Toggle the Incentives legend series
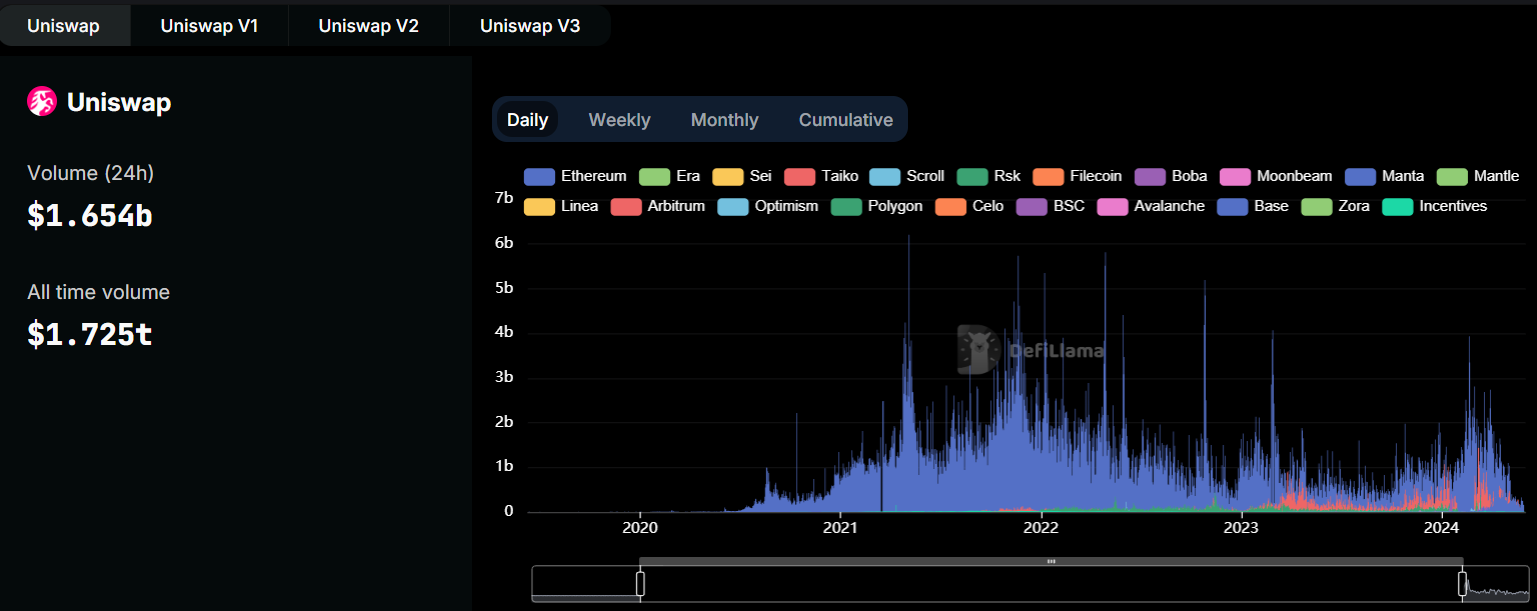This screenshot has height=611, width=1537. point(1434,206)
